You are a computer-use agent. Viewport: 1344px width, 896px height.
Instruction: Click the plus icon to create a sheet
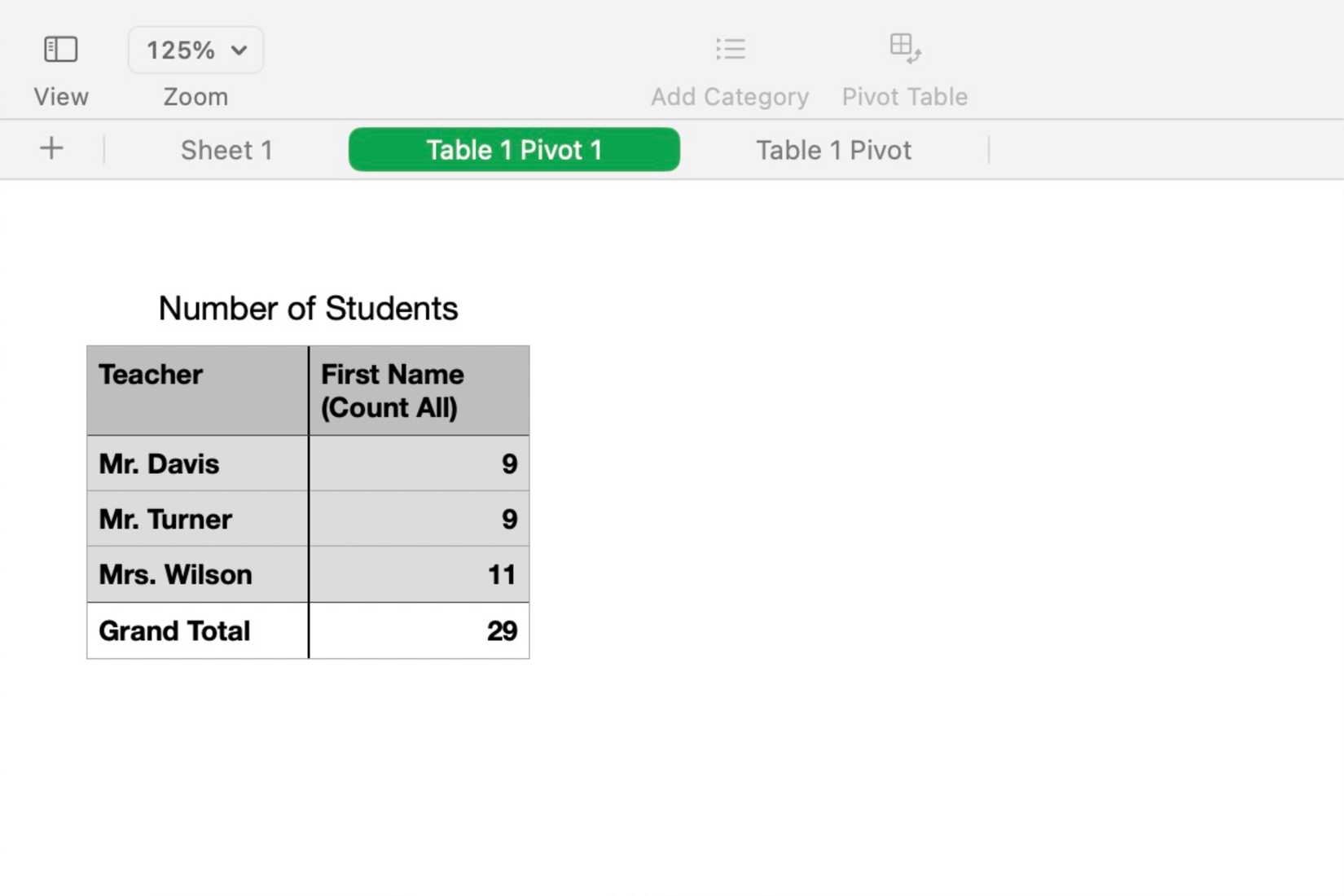(x=51, y=149)
